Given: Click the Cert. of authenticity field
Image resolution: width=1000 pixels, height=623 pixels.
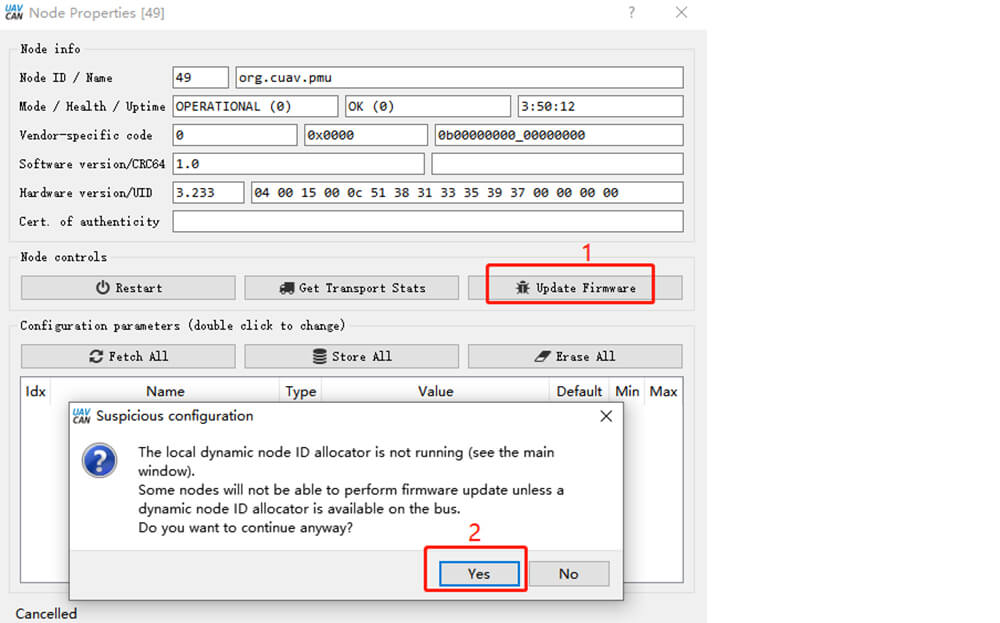Looking at the screenshot, I should coord(427,222).
